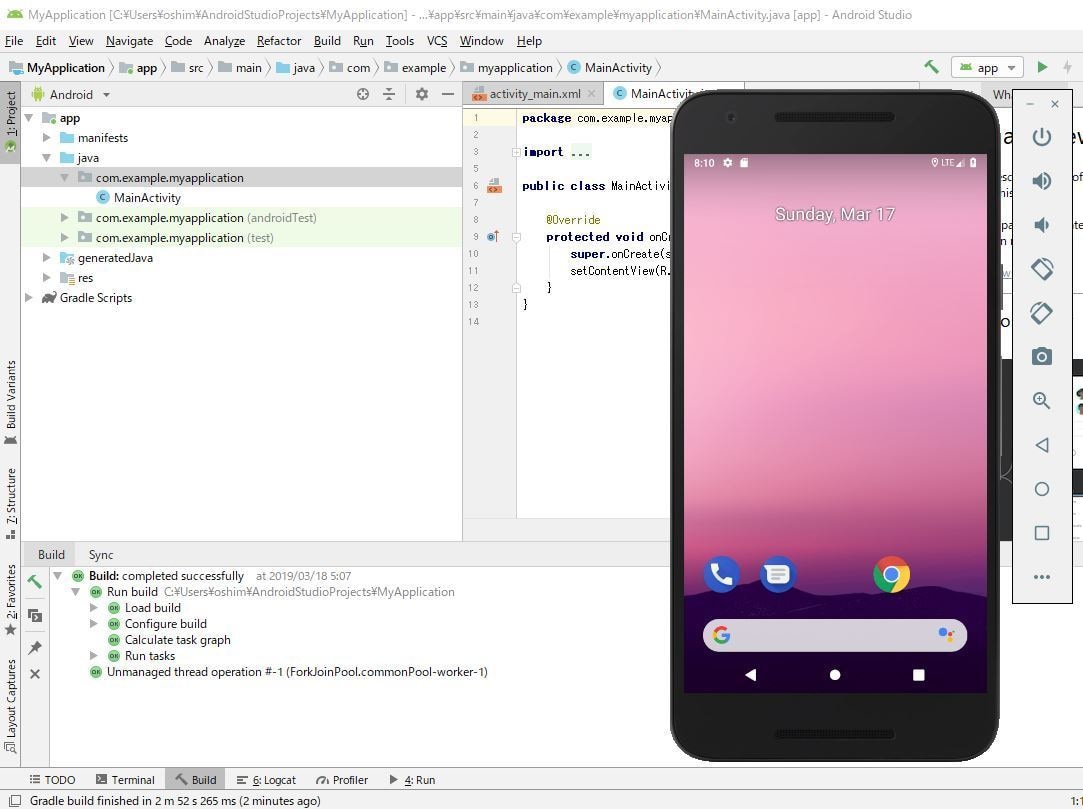Open the Terminal tool window
This screenshot has width=1083, height=809.
pyautogui.click(x=125, y=780)
